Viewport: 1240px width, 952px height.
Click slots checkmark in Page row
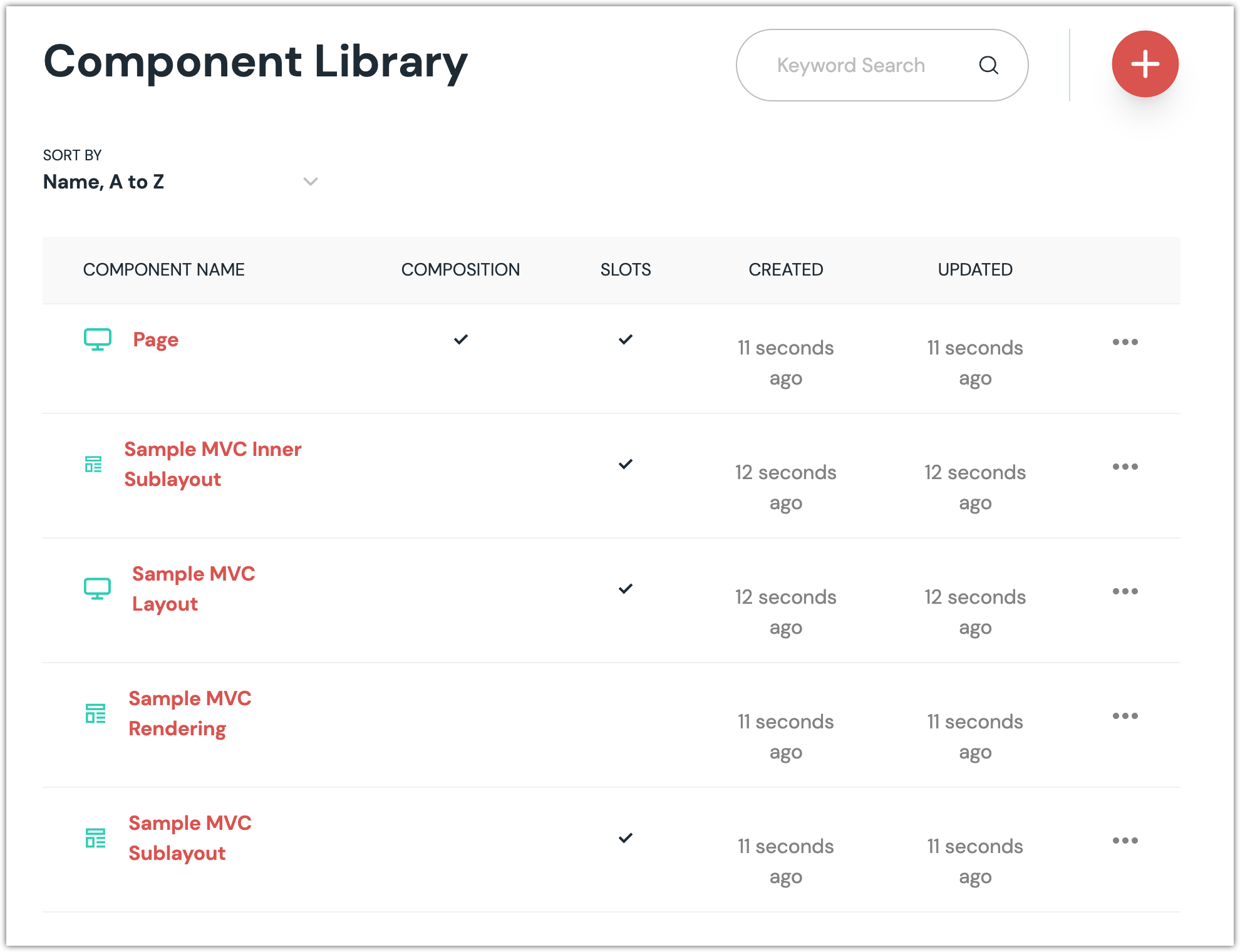[626, 339]
